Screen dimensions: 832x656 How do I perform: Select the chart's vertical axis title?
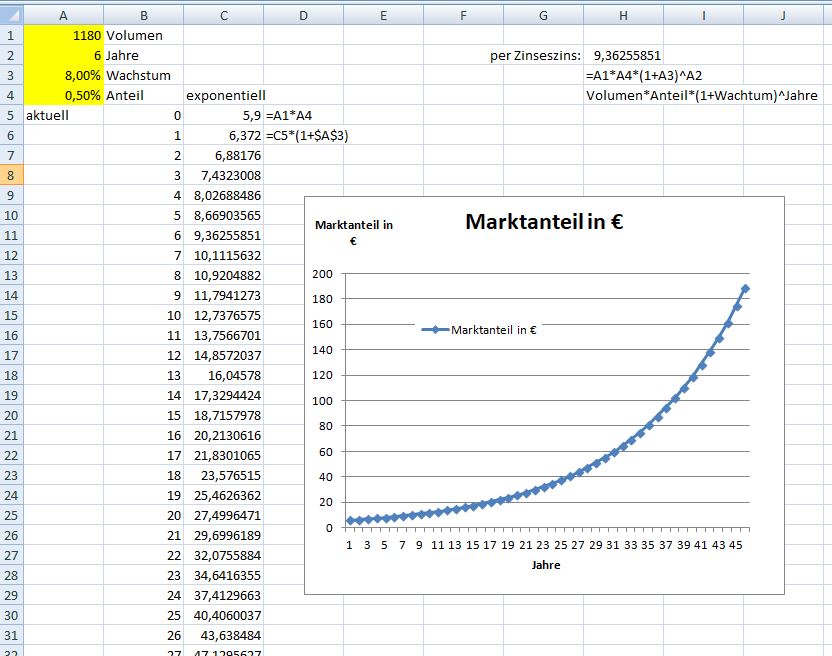(x=353, y=232)
